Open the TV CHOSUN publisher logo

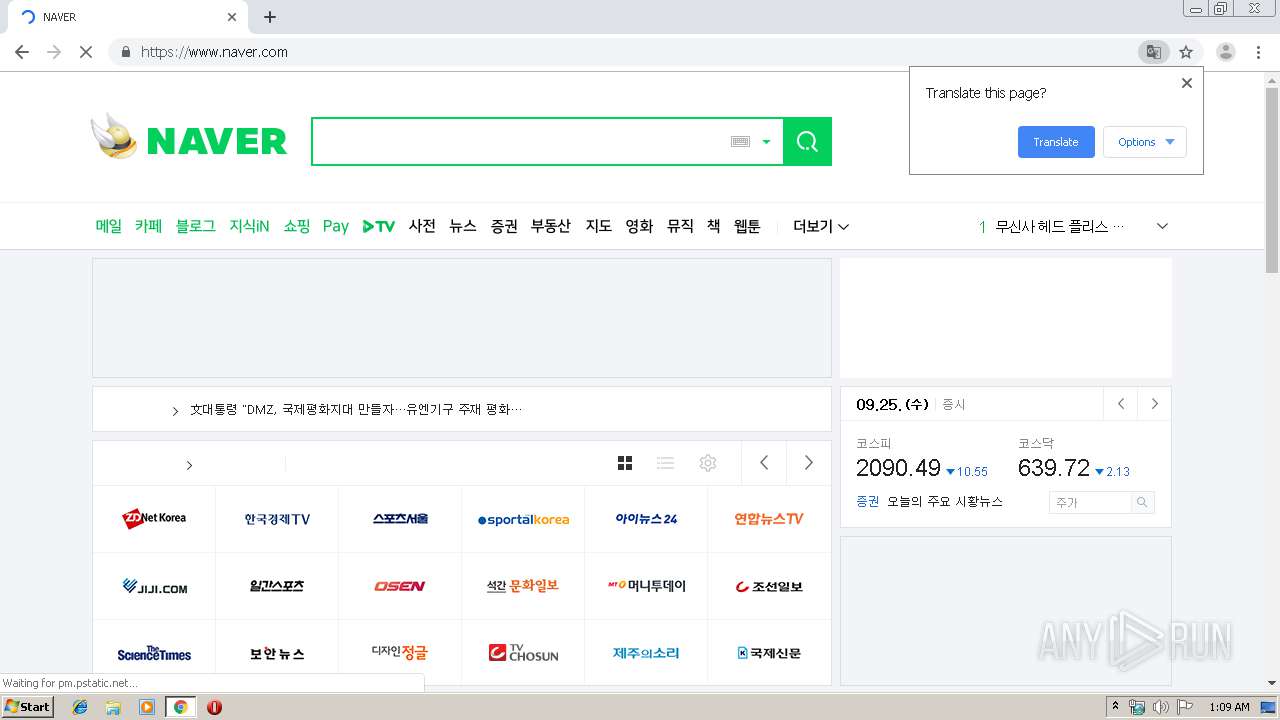point(523,653)
